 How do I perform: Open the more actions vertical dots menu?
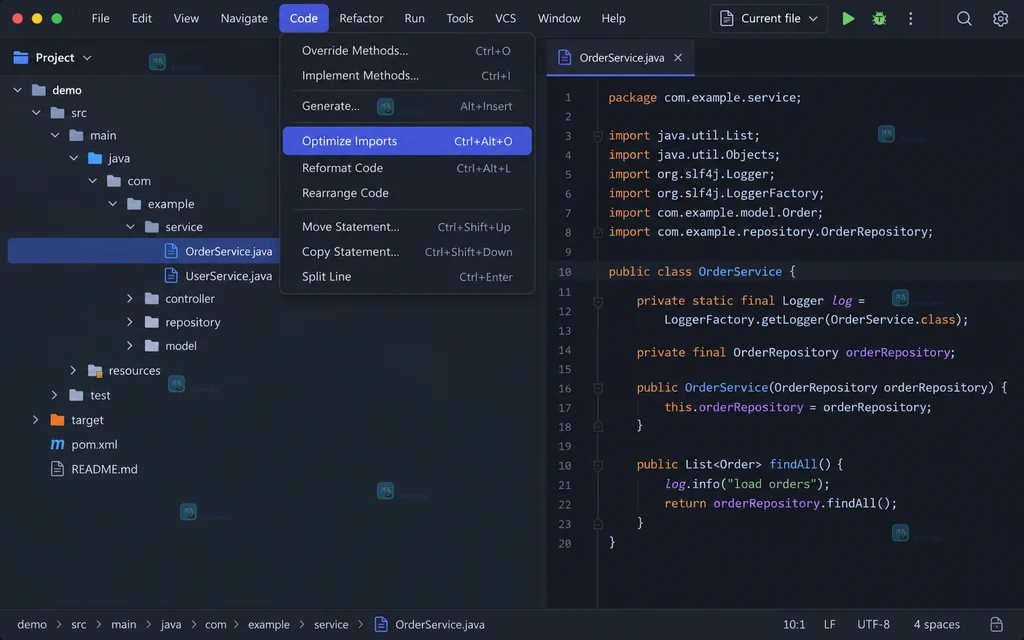coord(910,18)
